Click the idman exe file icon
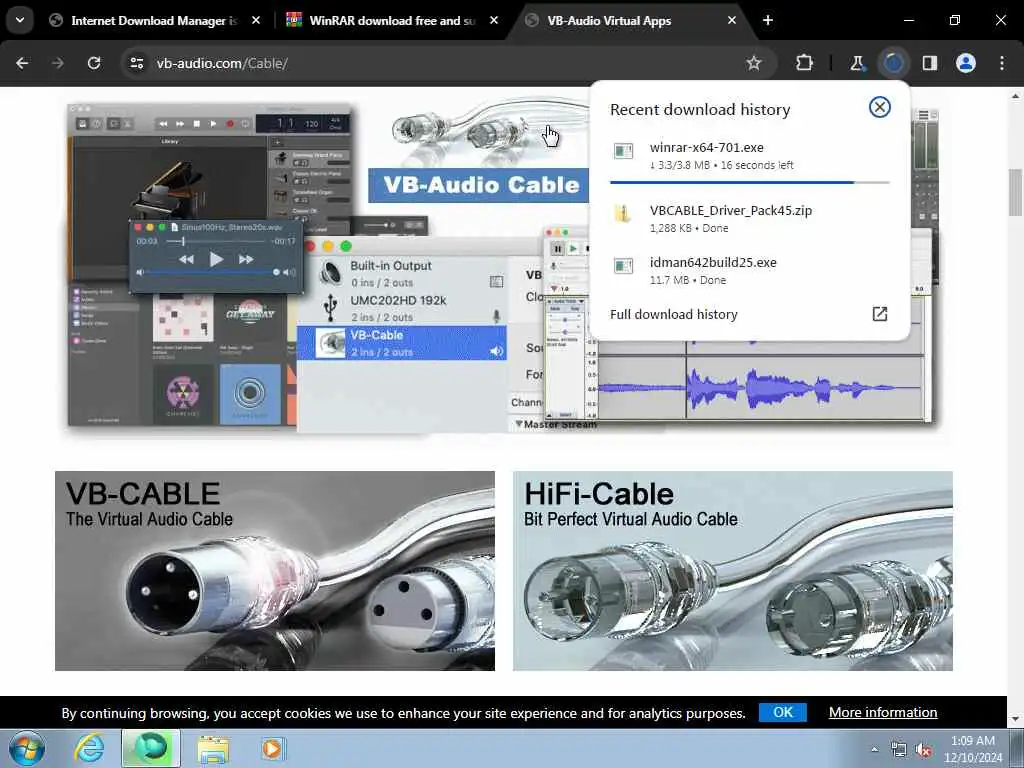The width and height of the screenshot is (1024, 768). pyautogui.click(x=623, y=266)
